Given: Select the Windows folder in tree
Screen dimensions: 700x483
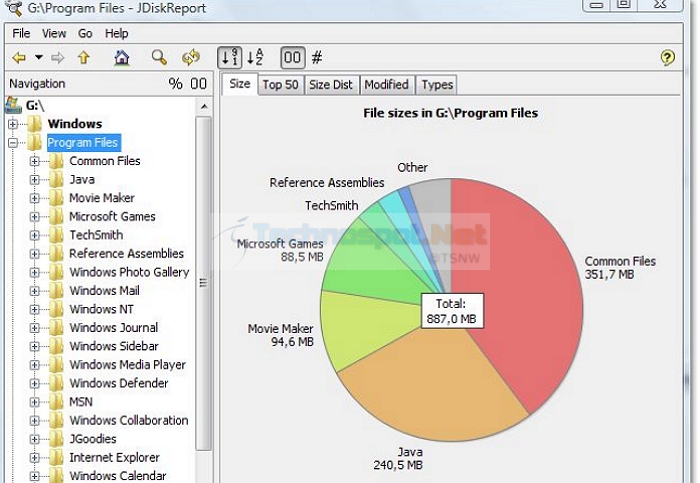Looking at the screenshot, I should pyautogui.click(x=75, y=124).
